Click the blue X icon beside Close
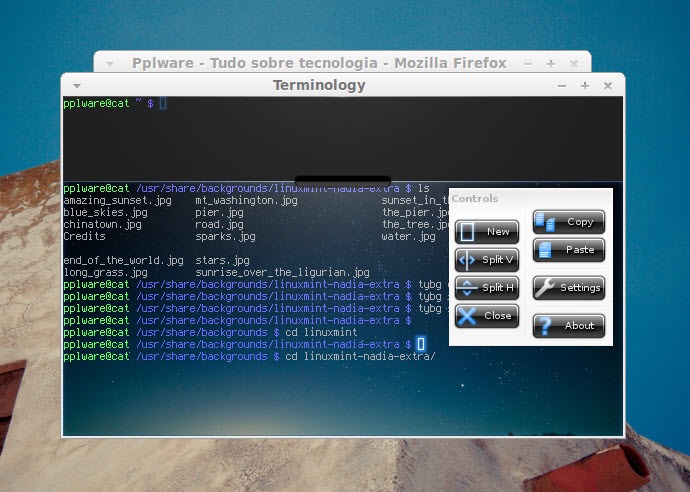Screen dimensions: 690x492 click(466, 316)
